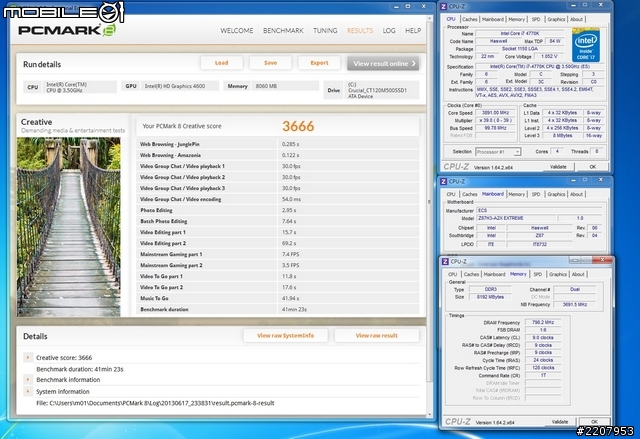The width and height of the screenshot is (640, 439).
Task: Open the LOG section
Action: pyautogui.click(x=389, y=31)
